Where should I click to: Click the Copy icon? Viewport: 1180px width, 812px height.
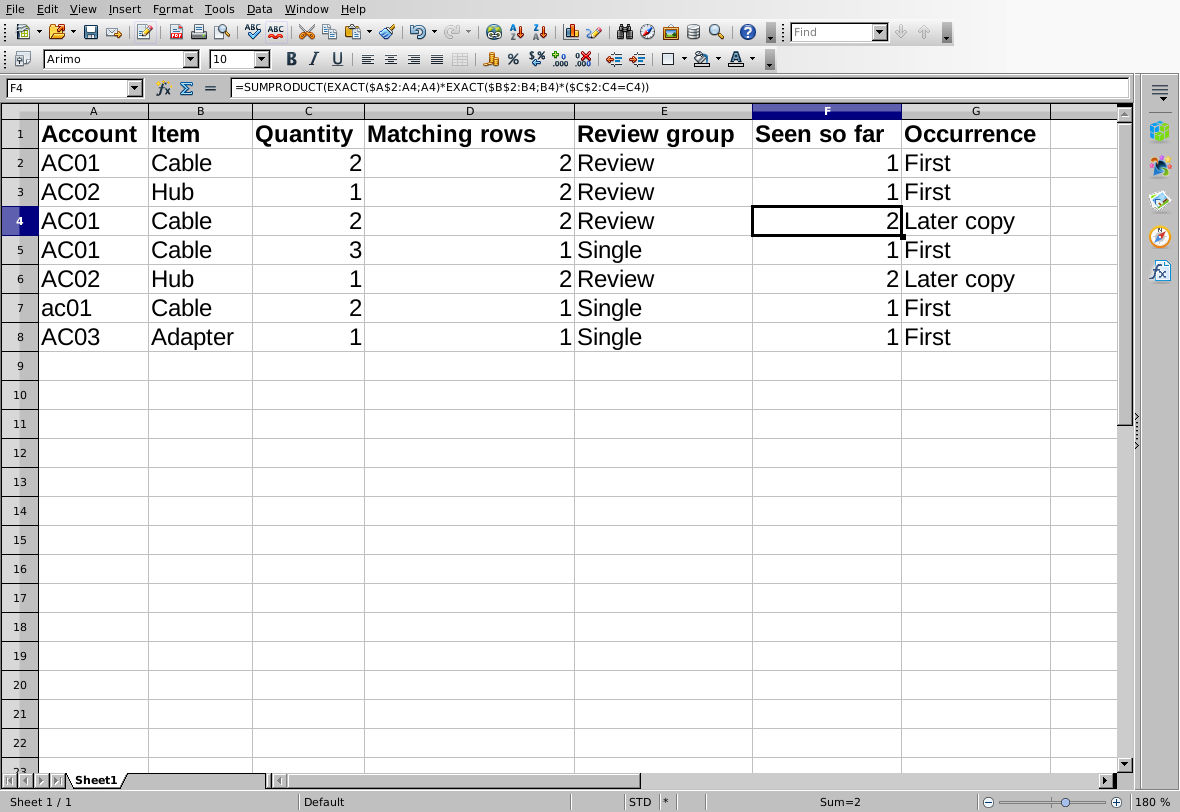[329, 32]
